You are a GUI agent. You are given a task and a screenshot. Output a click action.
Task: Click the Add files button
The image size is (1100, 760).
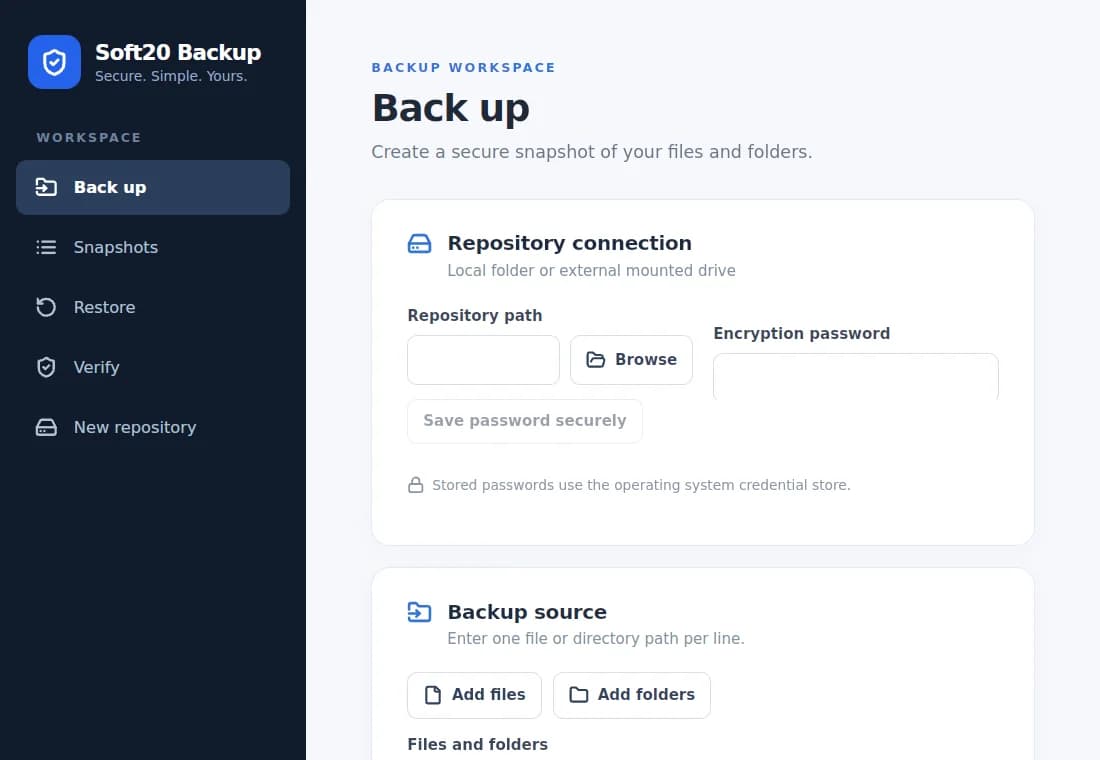474,695
